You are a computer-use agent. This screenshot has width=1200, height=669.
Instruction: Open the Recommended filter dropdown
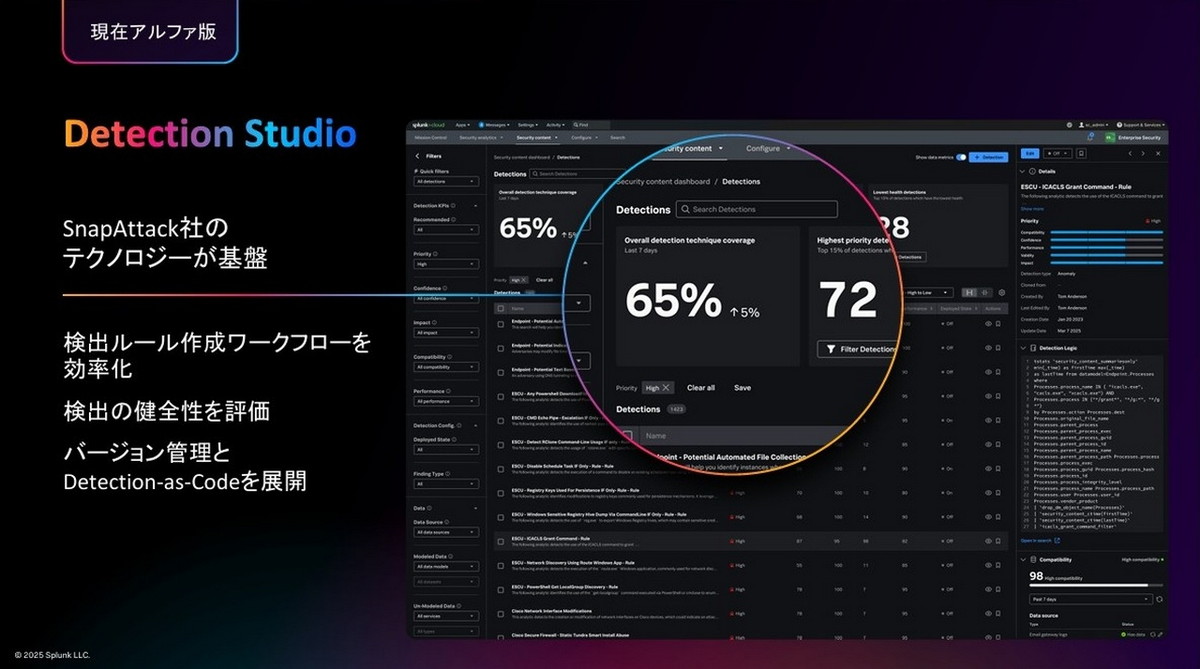tap(445, 229)
